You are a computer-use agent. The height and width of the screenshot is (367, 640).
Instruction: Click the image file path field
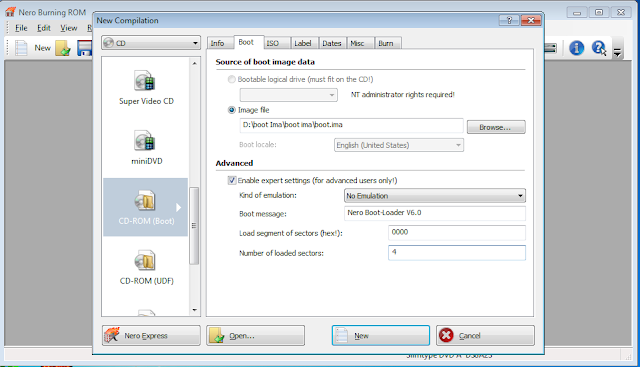[351, 125]
